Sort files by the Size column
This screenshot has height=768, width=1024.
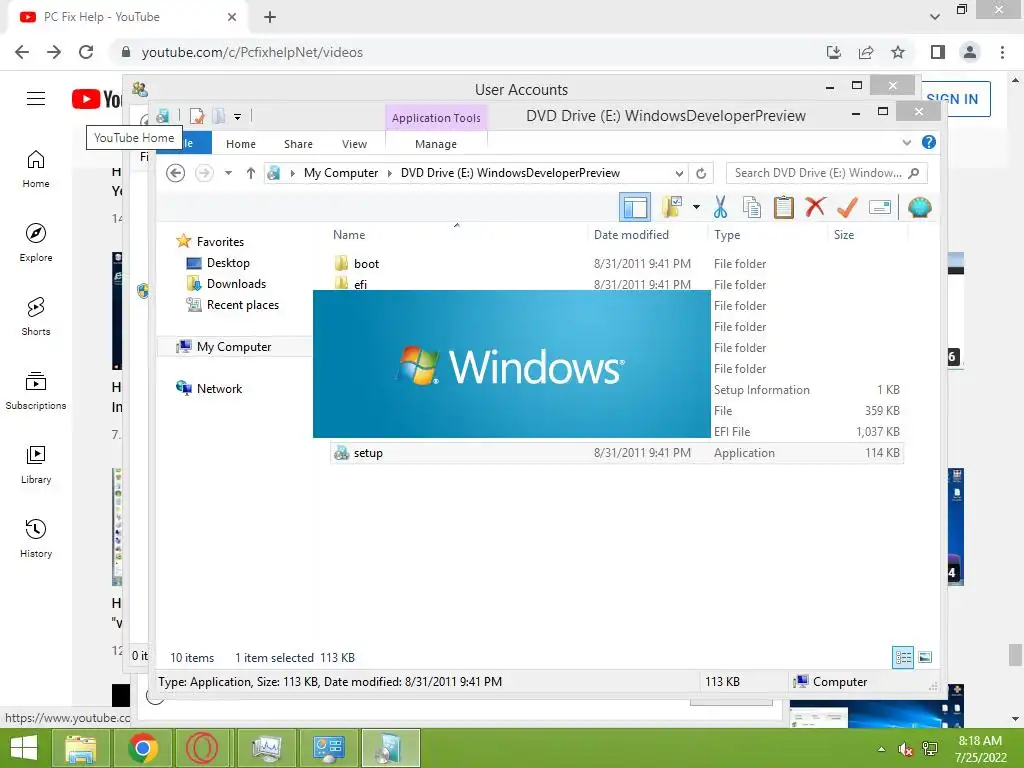[844, 235]
